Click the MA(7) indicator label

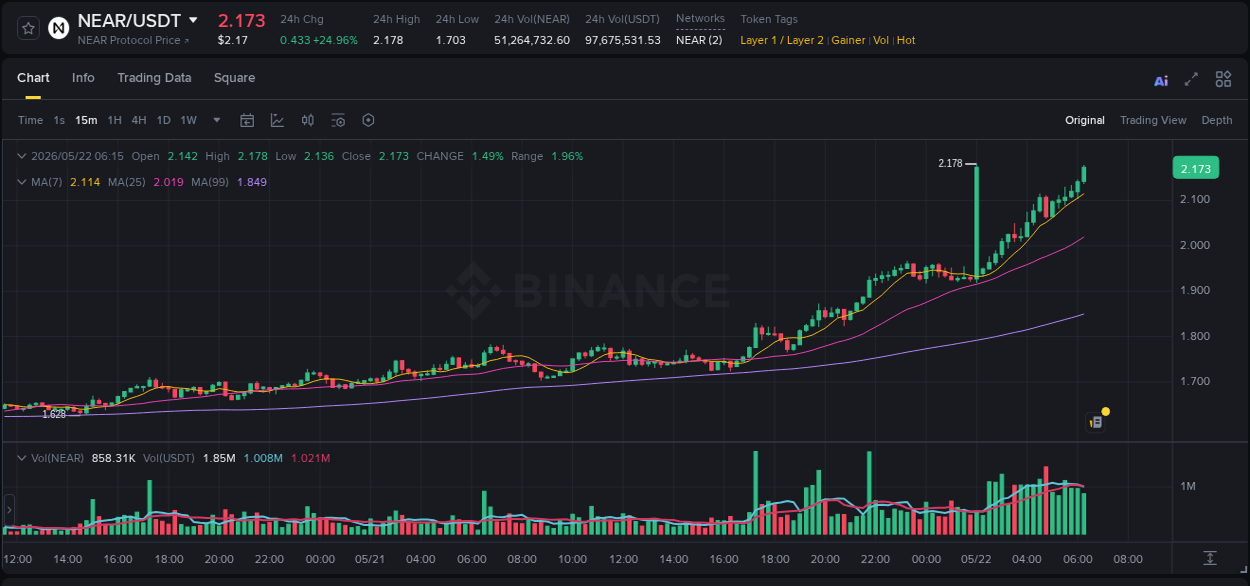47,182
